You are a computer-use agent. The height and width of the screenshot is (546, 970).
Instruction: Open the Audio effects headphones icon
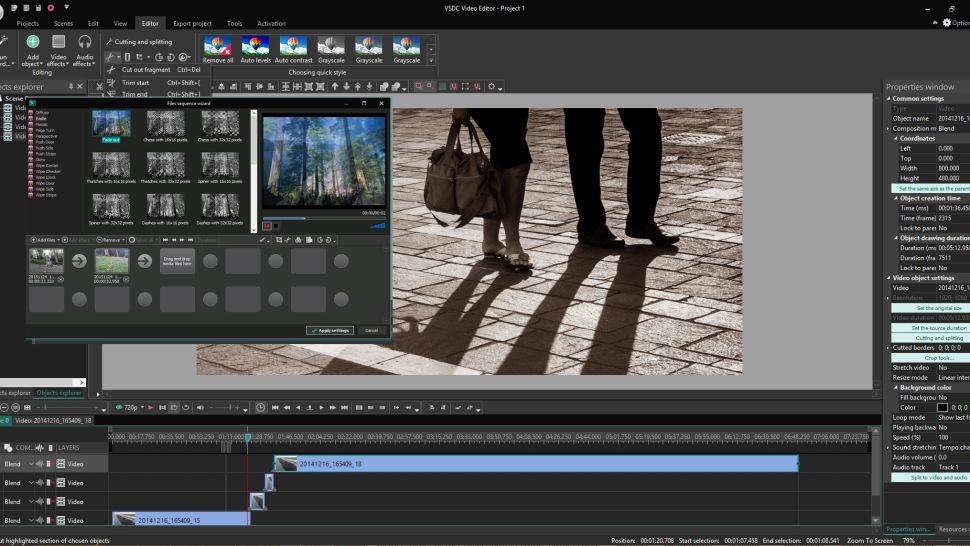click(x=85, y=42)
